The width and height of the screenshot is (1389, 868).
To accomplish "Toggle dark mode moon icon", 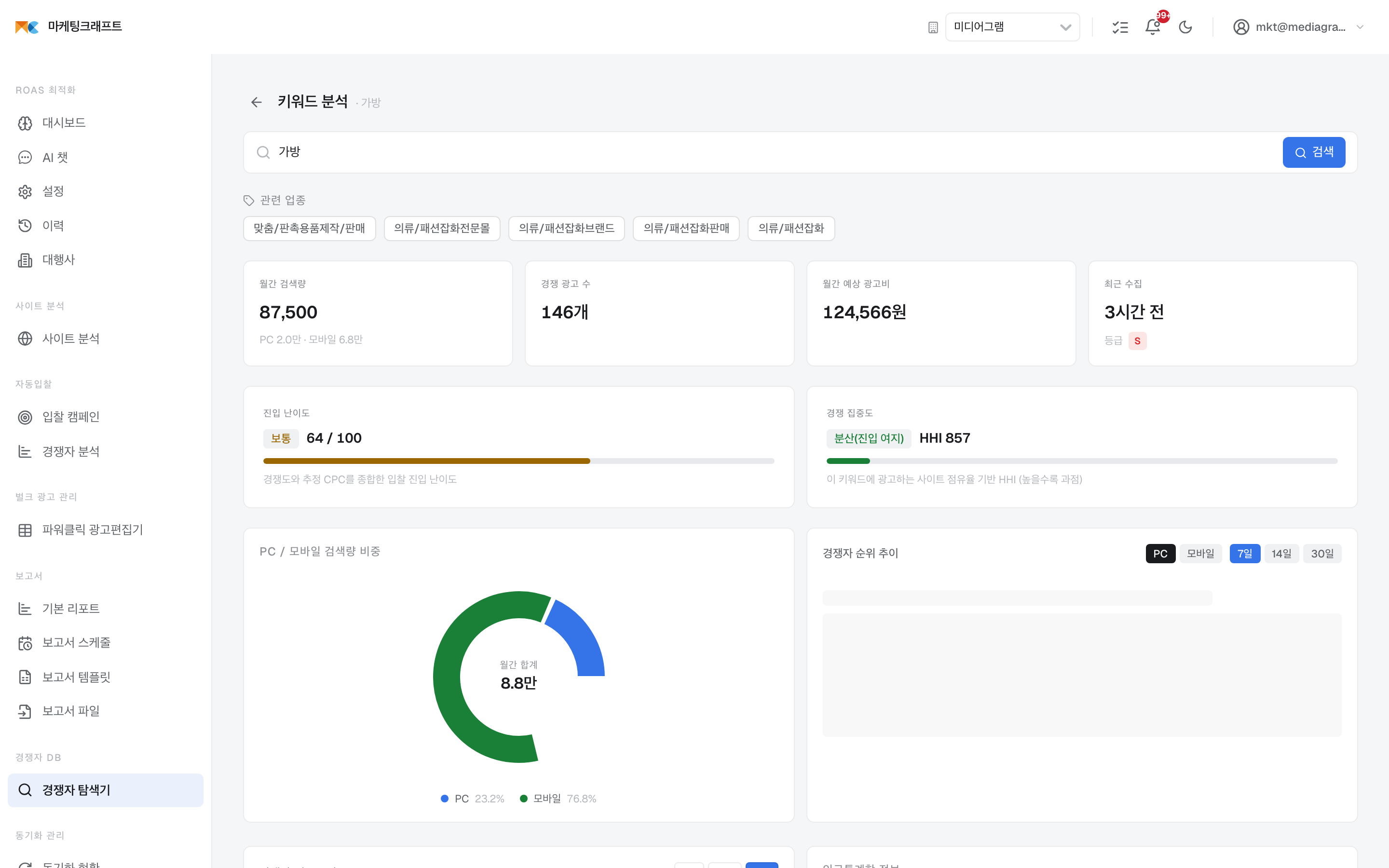I will (x=1185, y=27).
